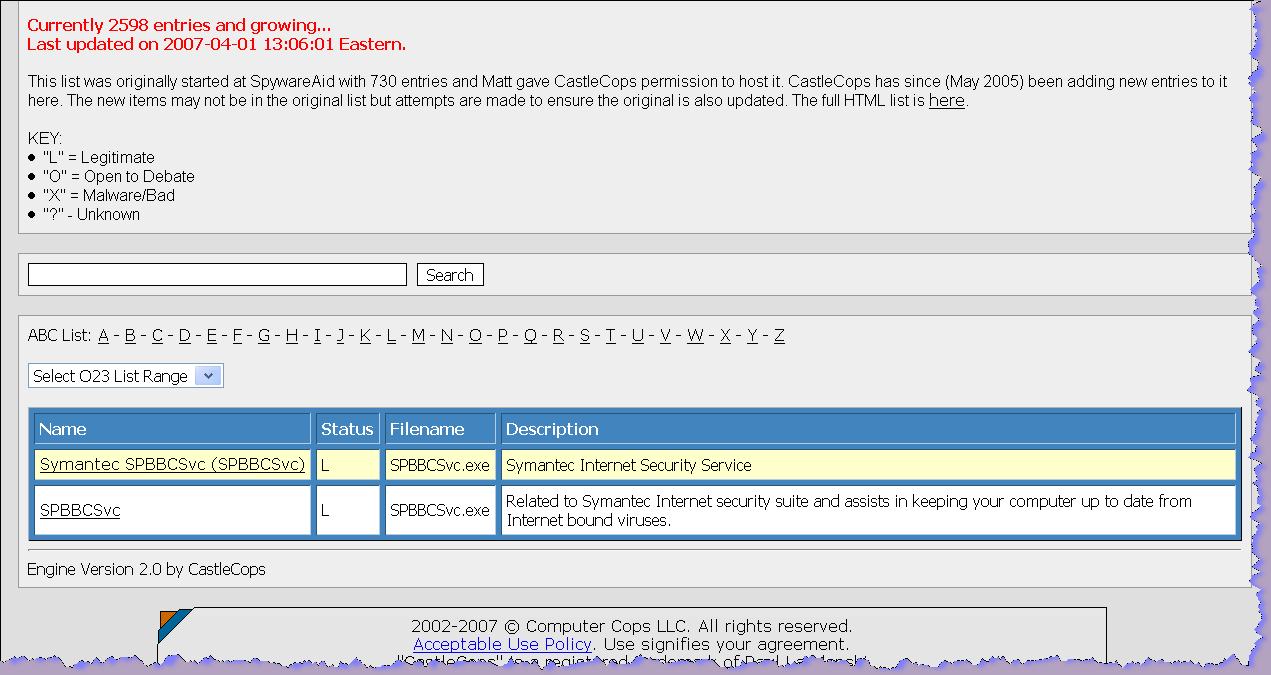1271x675 pixels.
Task: Choose letter H in ABC List
Action: [x=291, y=336]
